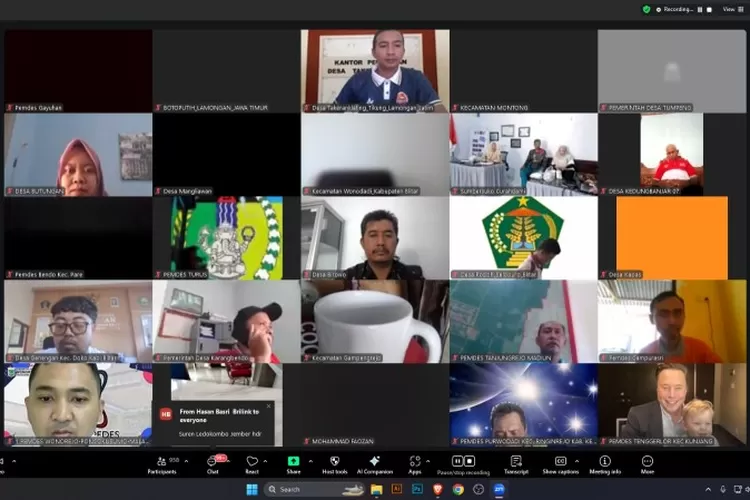
Task: Stop recording from the bottom toolbar
Action: (x=469, y=461)
